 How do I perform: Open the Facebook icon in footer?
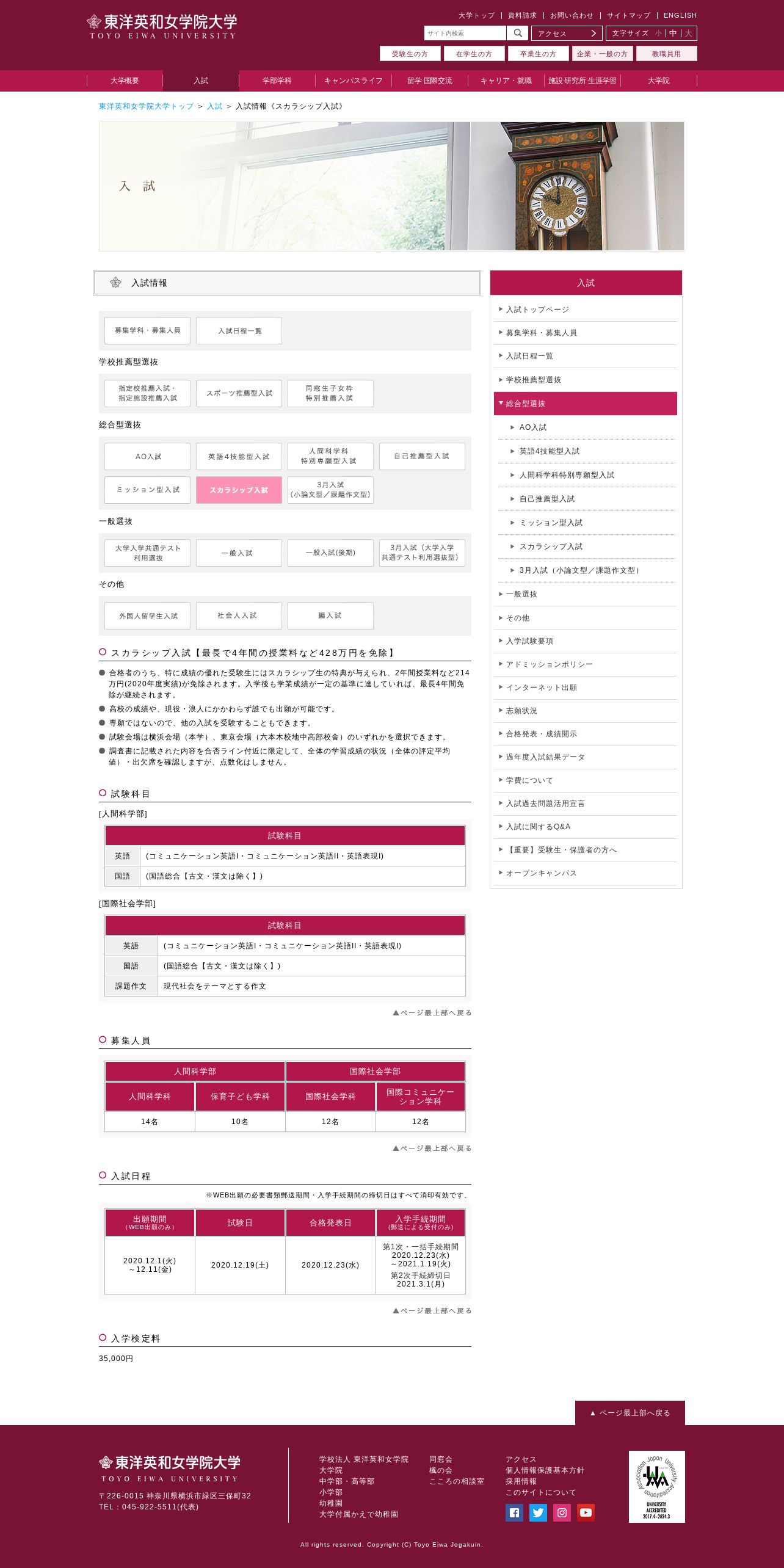pos(514,1512)
